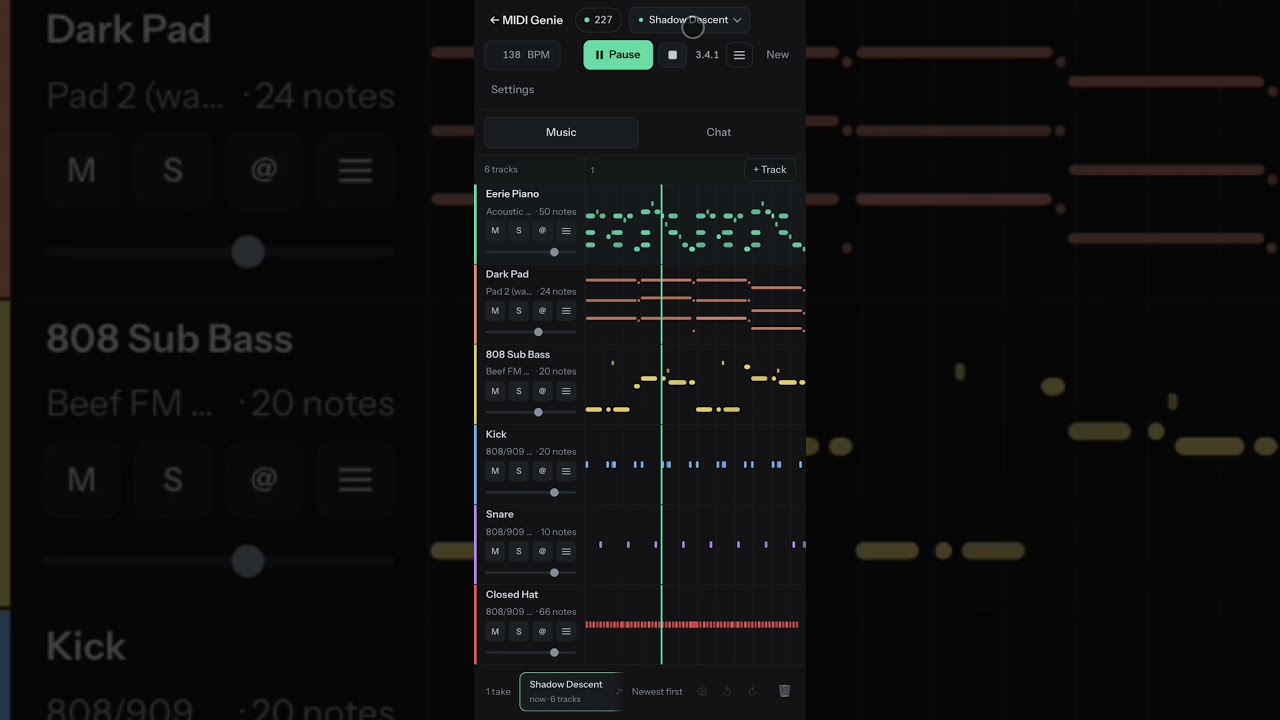Mute the 808 Sub Bass track
This screenshot has width=1280, height=720.
(495, 391)
